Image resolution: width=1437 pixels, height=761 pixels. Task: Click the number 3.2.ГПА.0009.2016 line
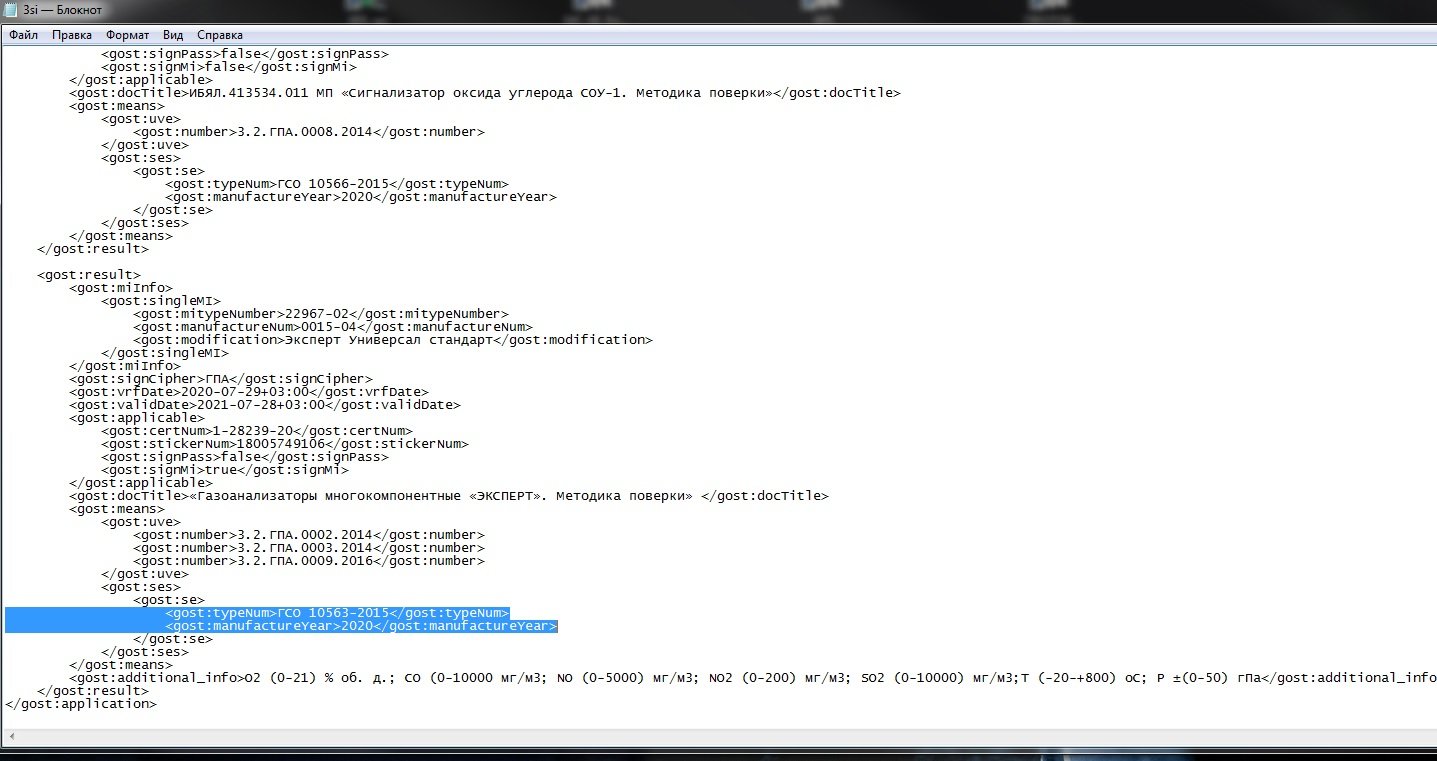point(308,561)
